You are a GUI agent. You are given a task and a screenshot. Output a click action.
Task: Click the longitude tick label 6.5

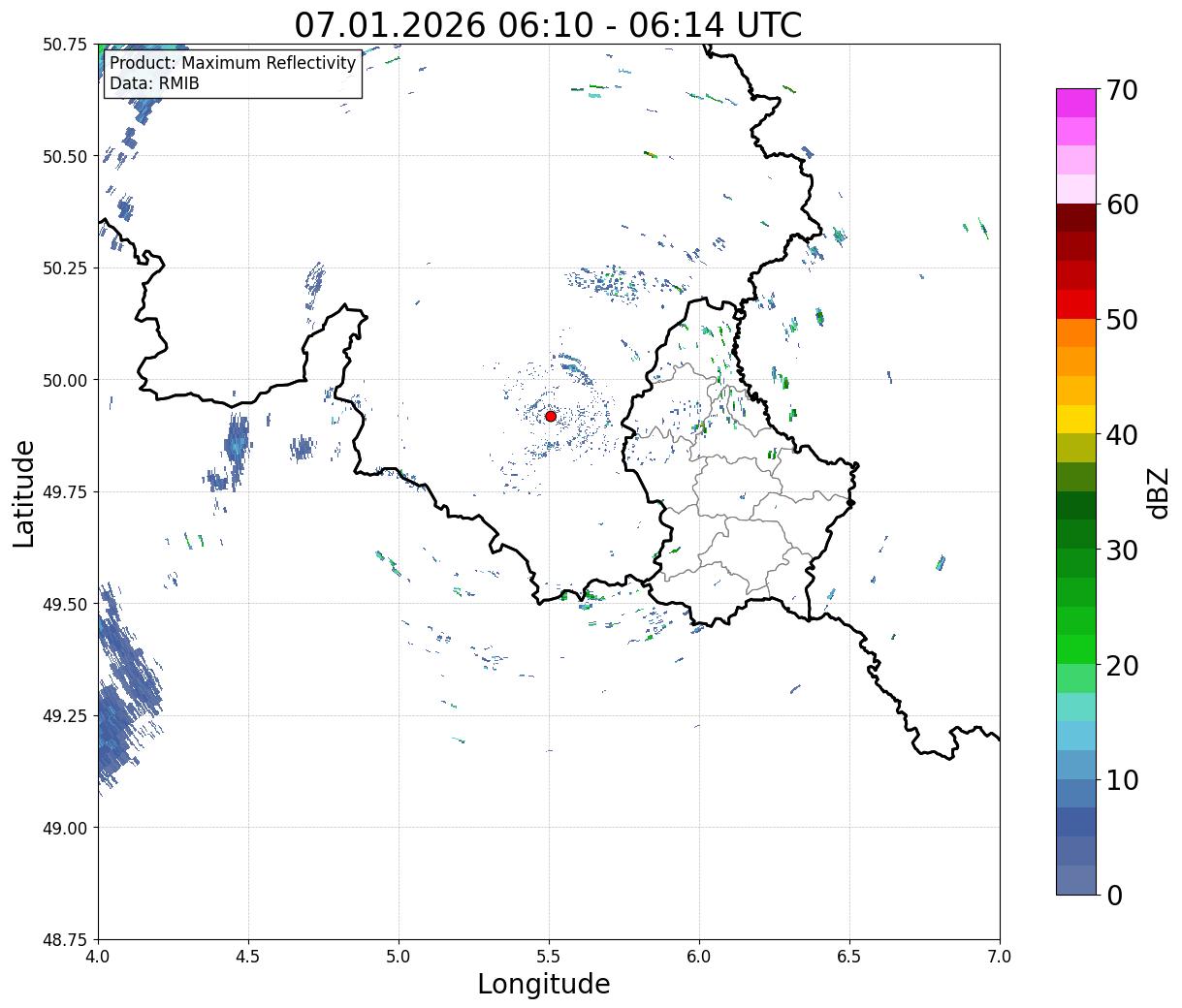849,956
